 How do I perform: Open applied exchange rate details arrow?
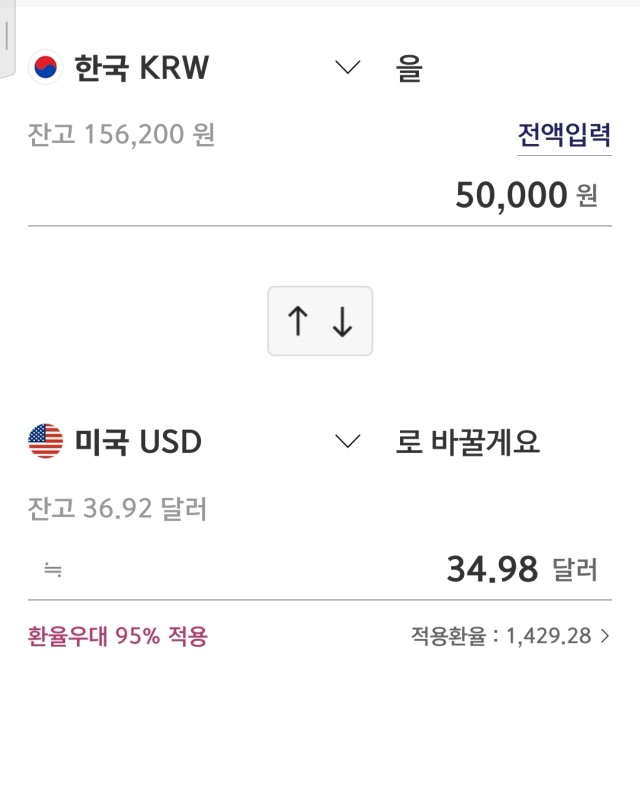[x=605, y=636]
